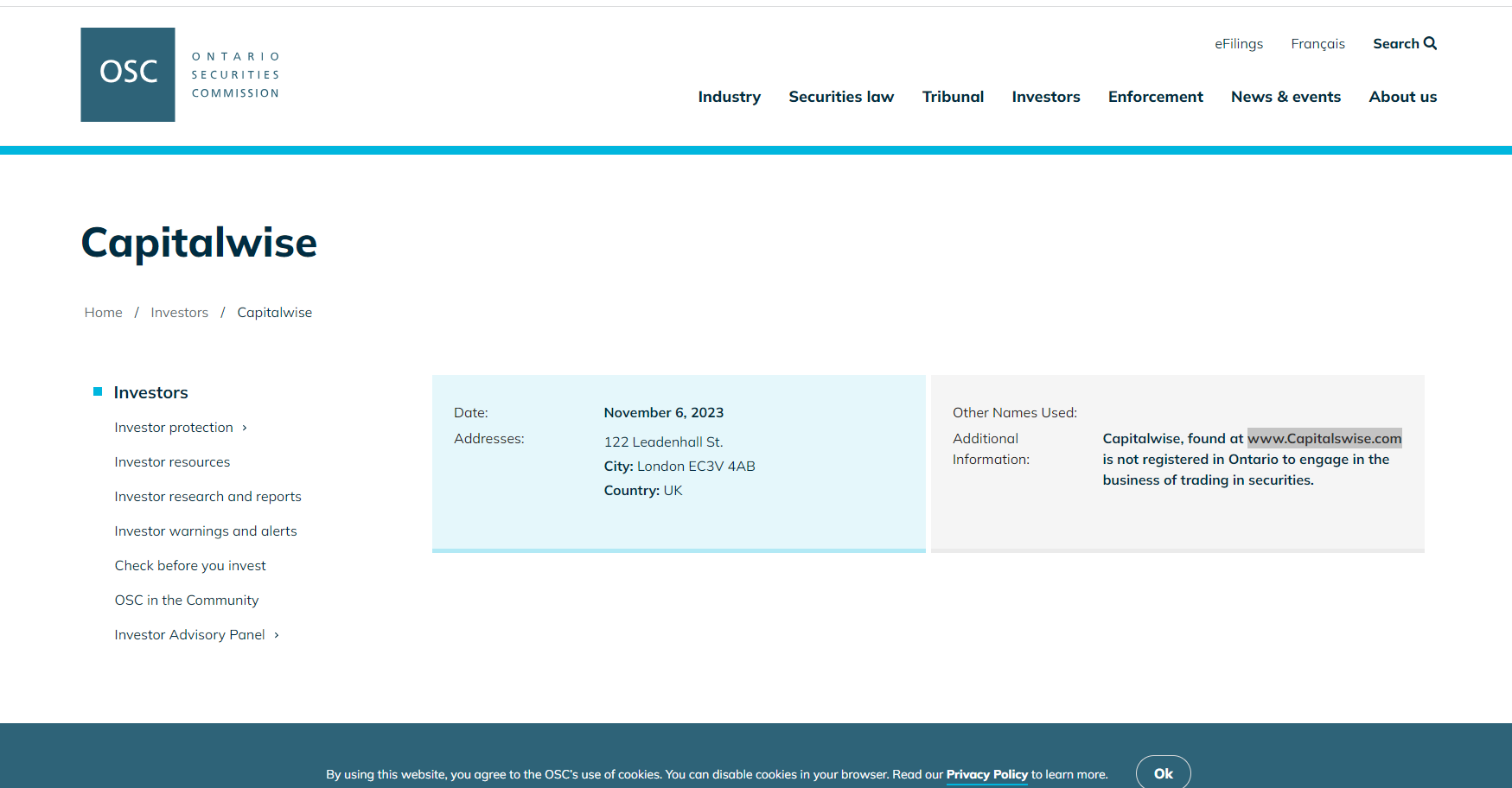
Task: Open the Securities law menu
Action: (840, 97)
